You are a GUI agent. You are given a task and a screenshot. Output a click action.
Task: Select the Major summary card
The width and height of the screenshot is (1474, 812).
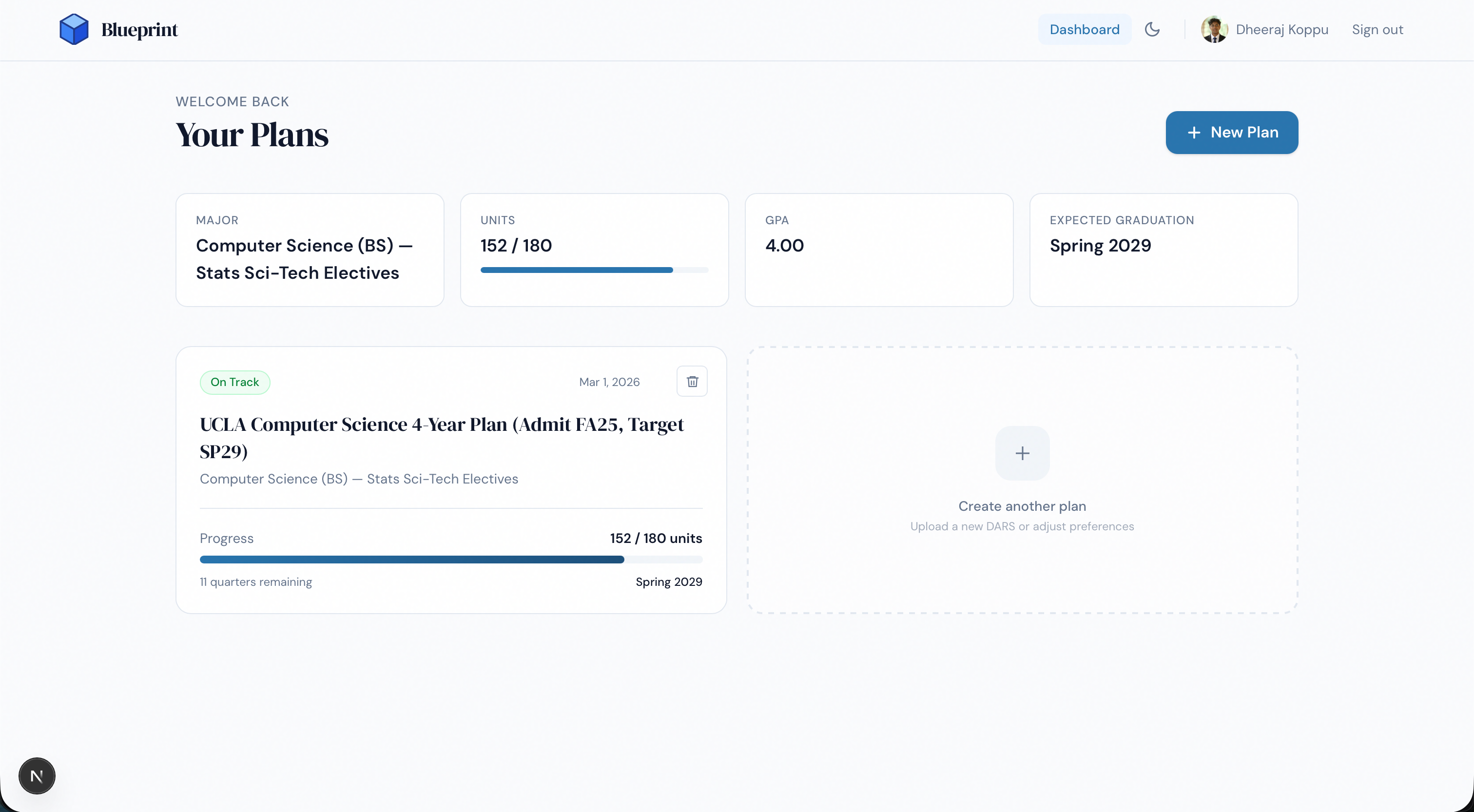coord(310,250)
